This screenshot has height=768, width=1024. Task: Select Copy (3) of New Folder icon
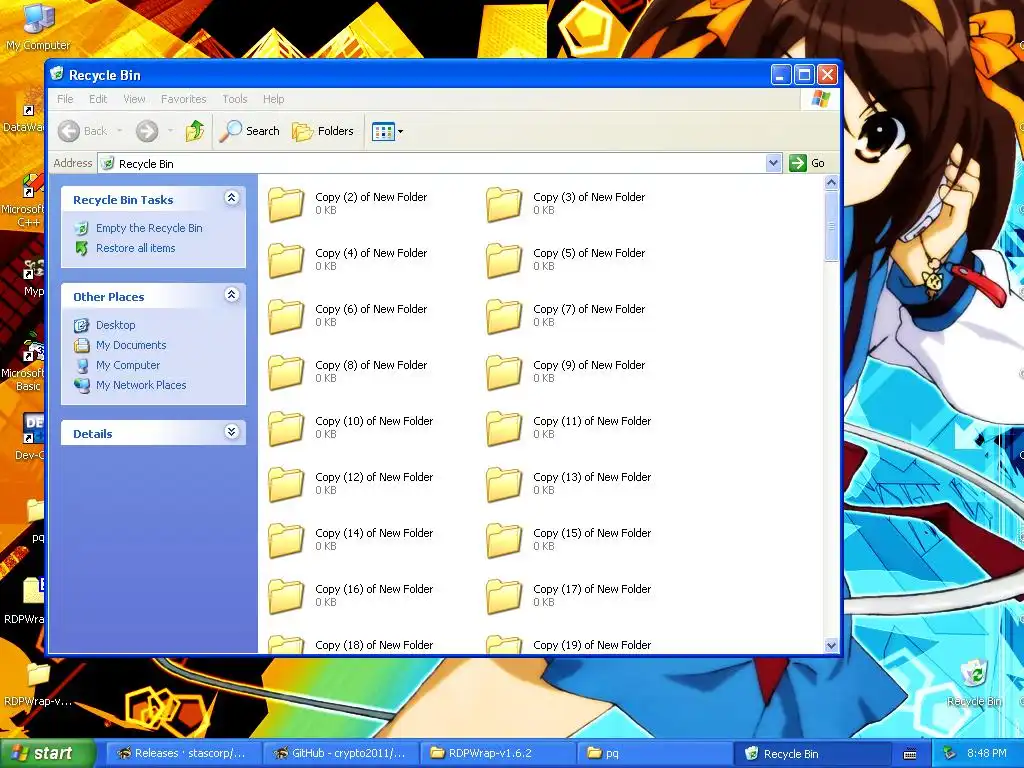tap(504, 204)
